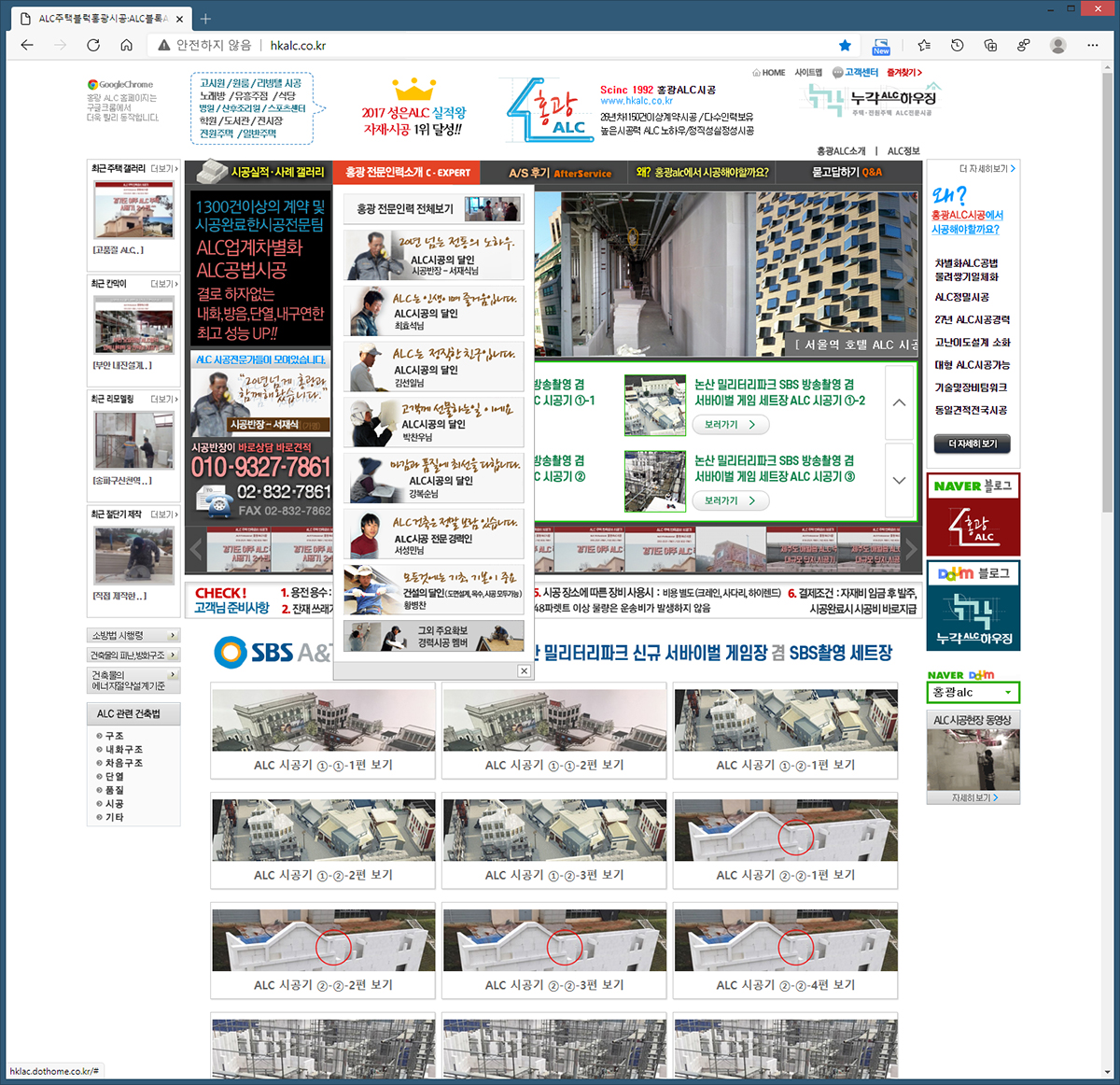Select the 묻고답하기 Q&A tab

pyautogui.click(x=846, y=173)
